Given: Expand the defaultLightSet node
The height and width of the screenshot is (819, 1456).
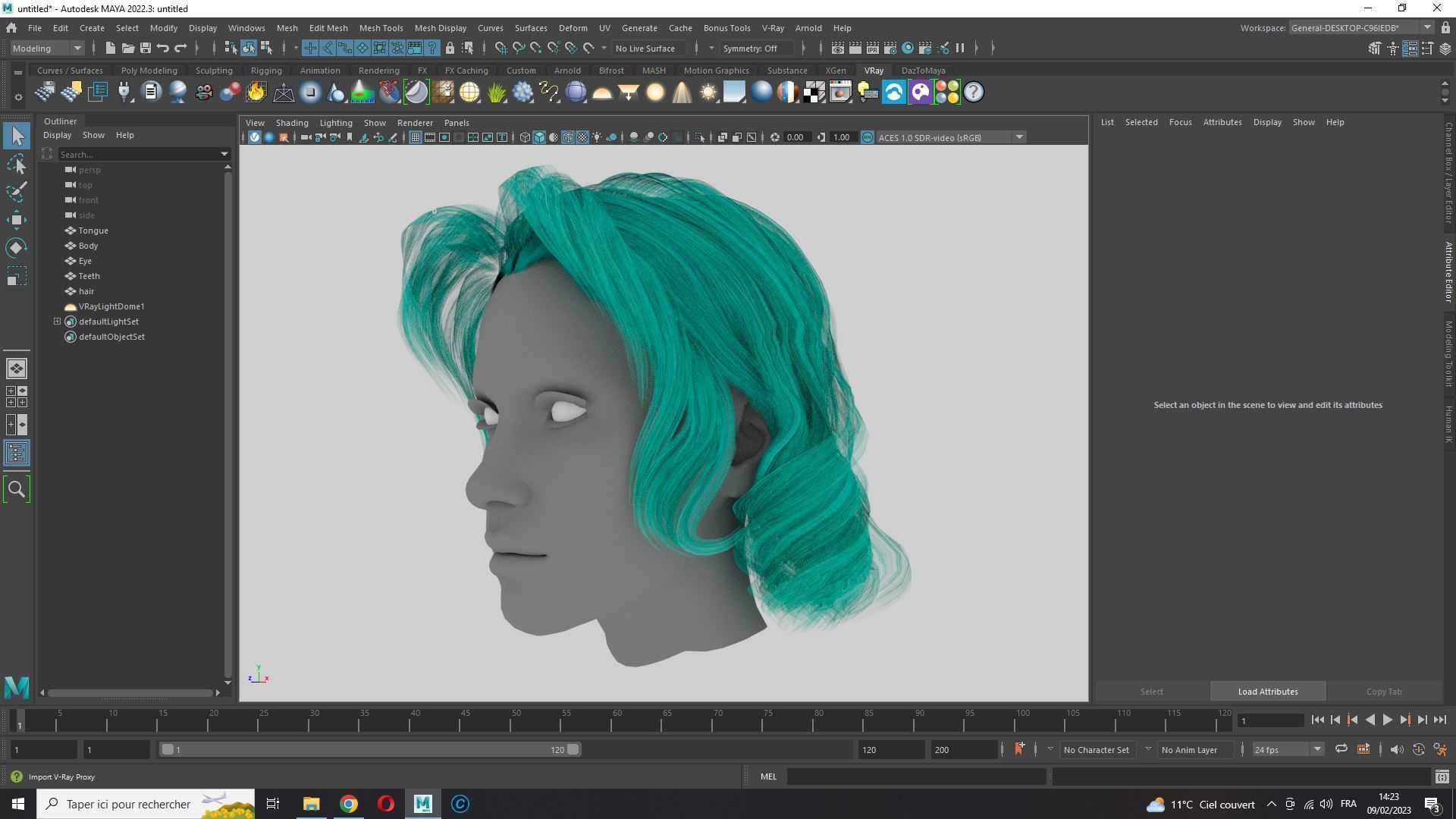Looking at the screenshot, I should click(x=57, y=322).
